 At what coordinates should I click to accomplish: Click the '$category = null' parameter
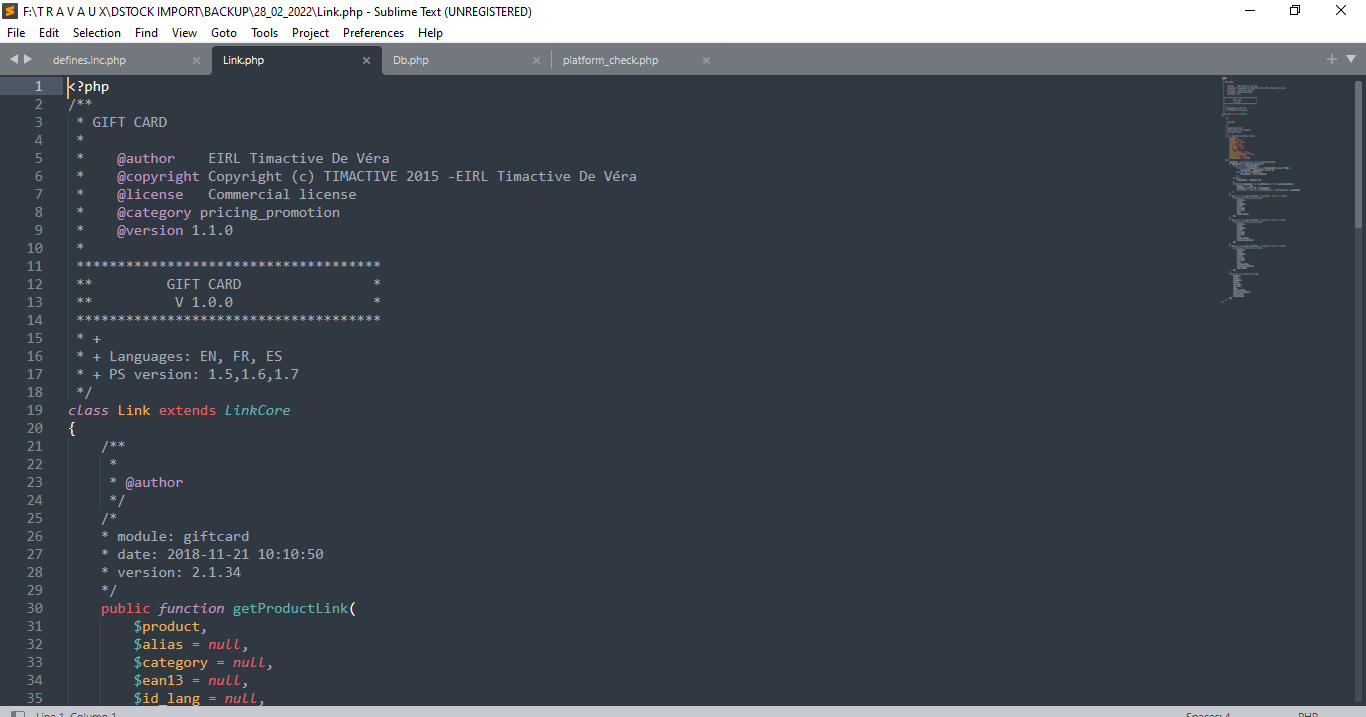click(200, 662)
